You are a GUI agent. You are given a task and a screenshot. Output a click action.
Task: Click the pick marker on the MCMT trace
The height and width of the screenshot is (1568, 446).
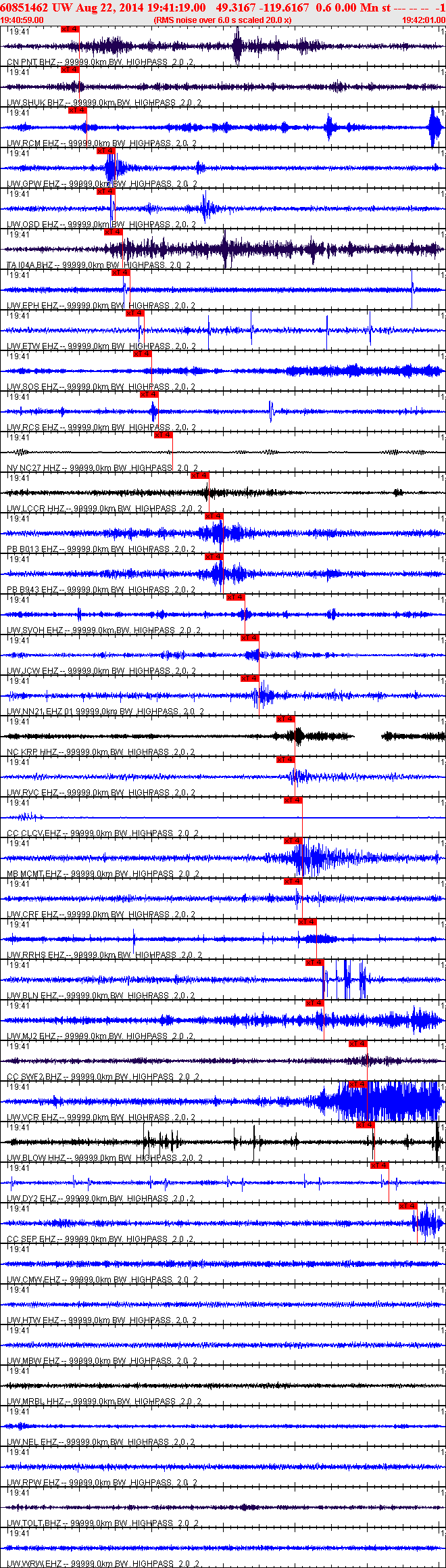click(293, 841)
